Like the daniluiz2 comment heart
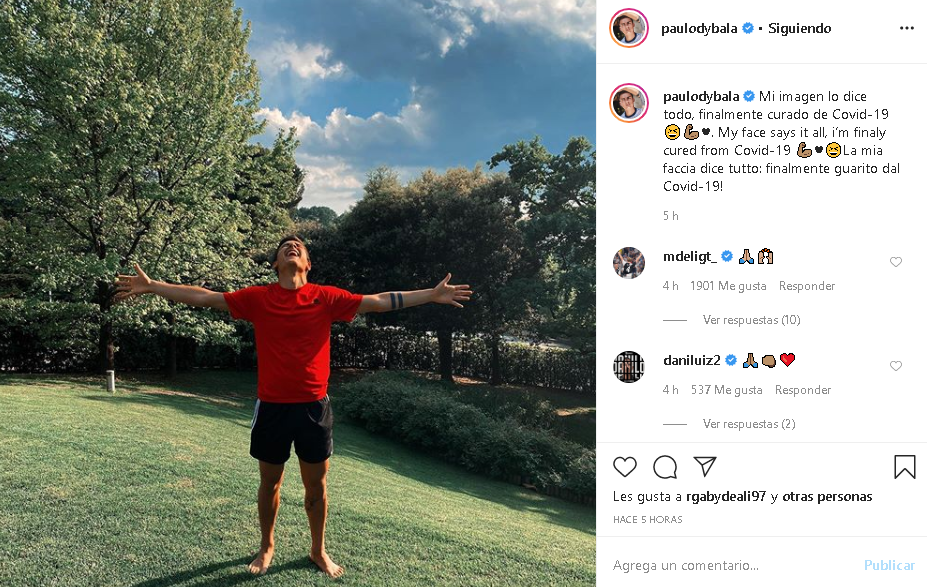The width and height of the screenshot is (927, 587). coord(896,366)
